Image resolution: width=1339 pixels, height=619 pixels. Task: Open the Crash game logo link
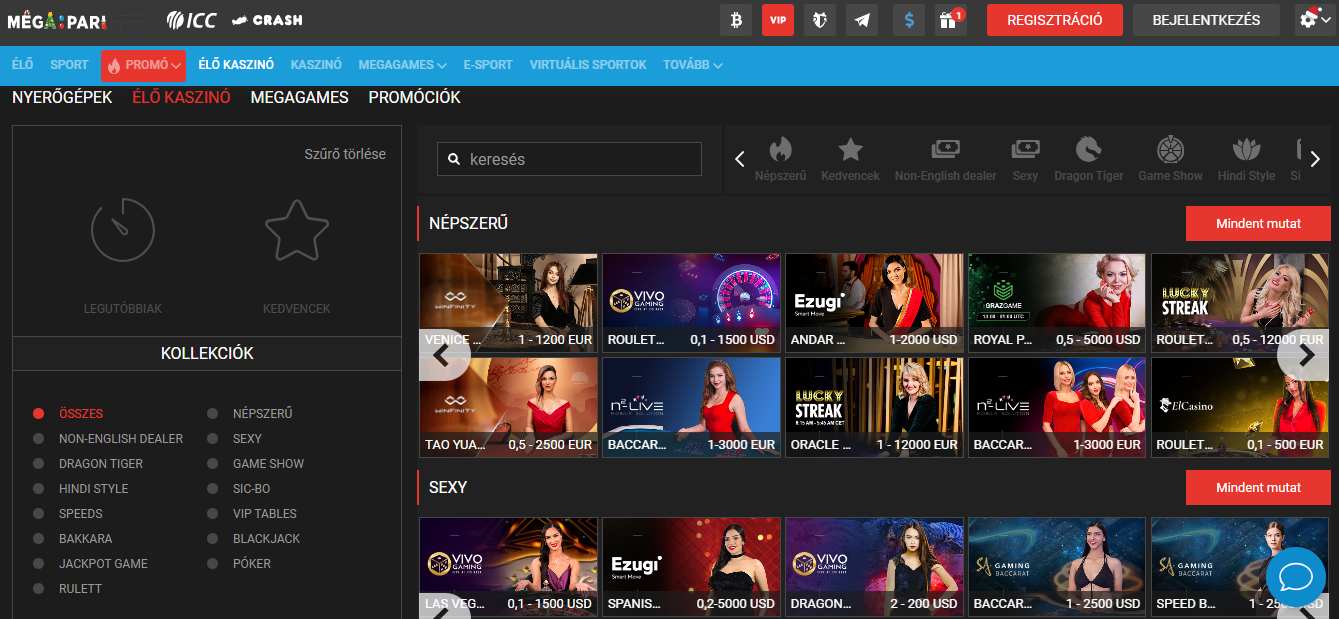[x=266, y=20]
